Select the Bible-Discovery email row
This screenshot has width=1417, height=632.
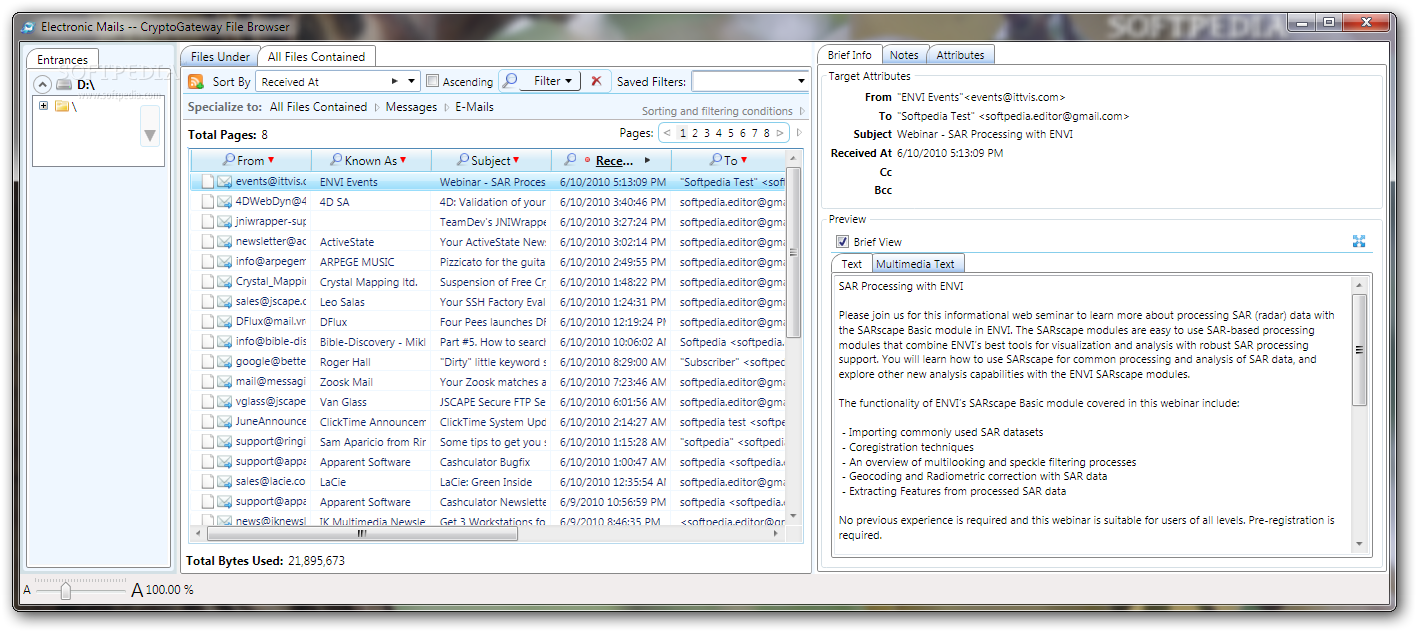[487, 342]
